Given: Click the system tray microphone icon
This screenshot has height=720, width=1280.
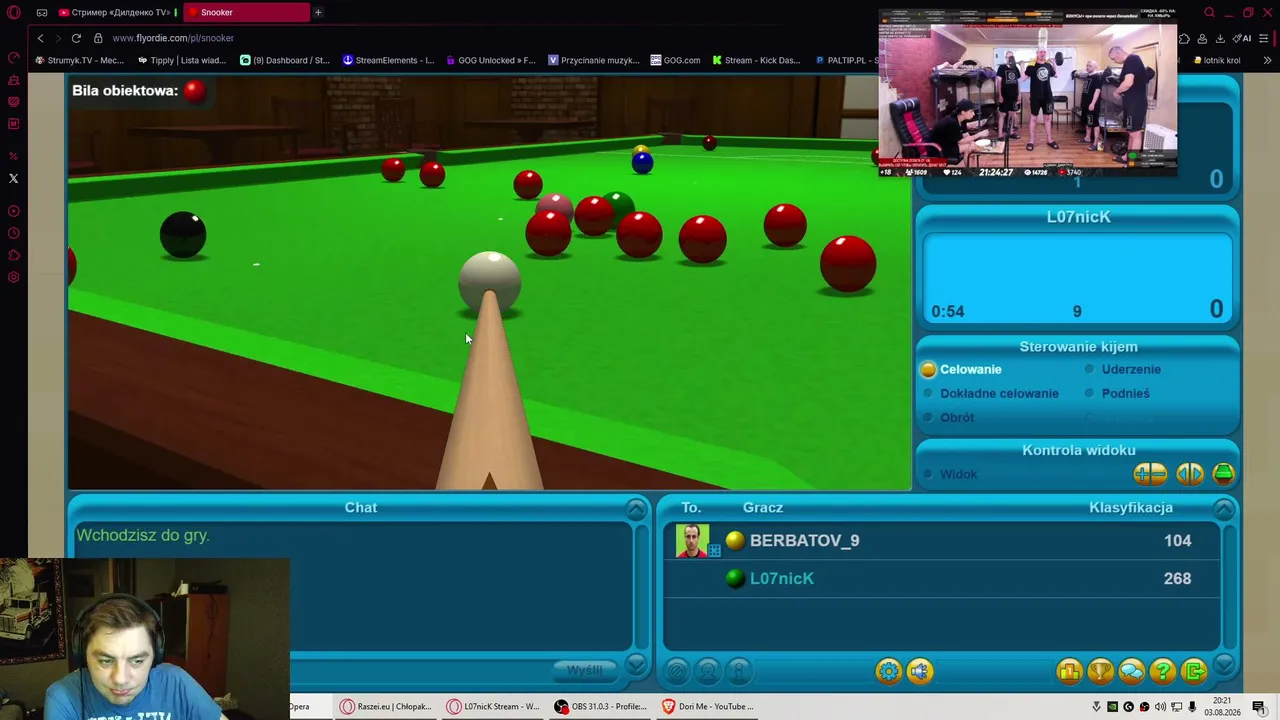Looking at the screenshot, I should (1192, 707).
